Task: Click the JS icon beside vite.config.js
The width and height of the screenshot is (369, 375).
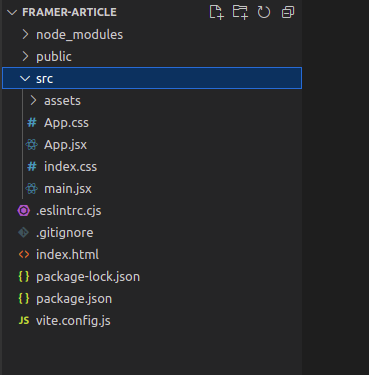Action: pos(24,321)
